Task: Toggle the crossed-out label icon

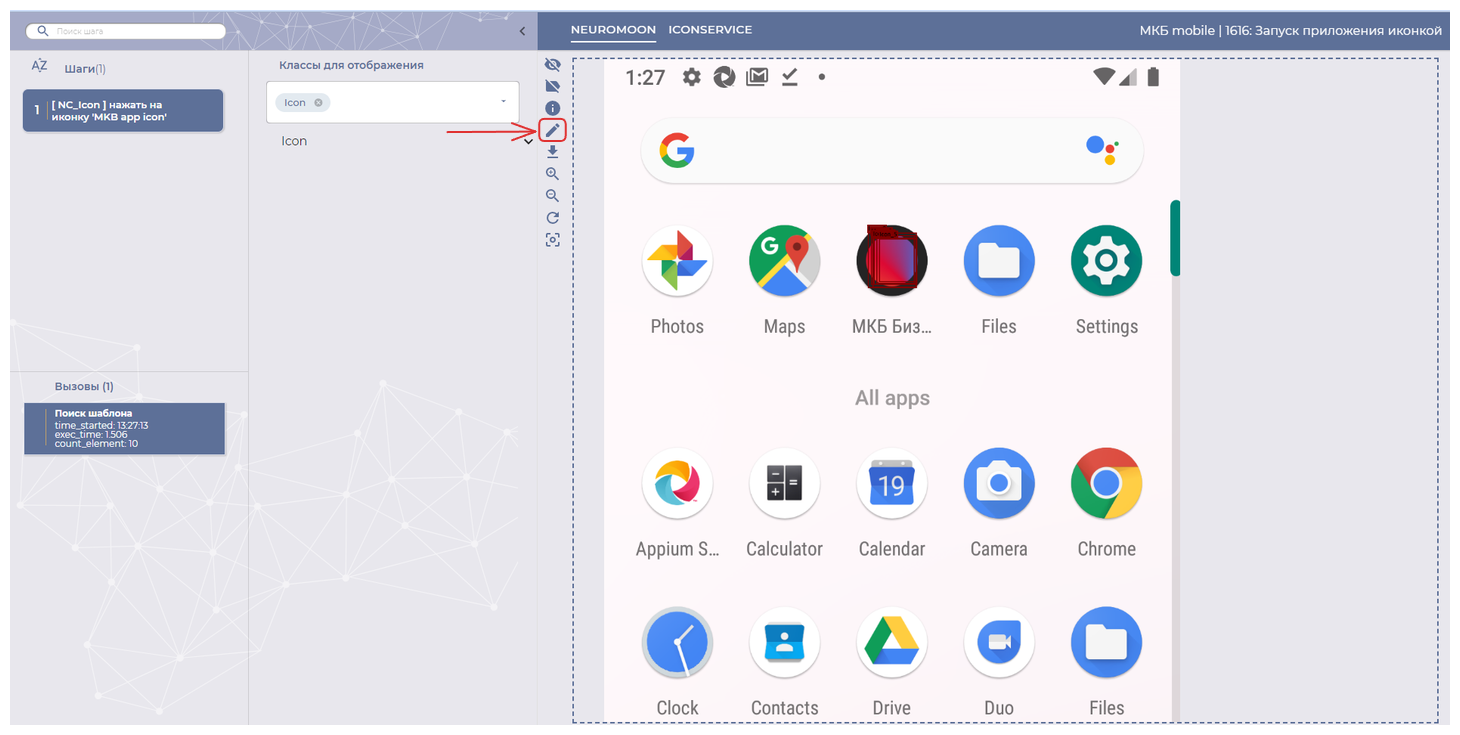Action: [552, 86]
